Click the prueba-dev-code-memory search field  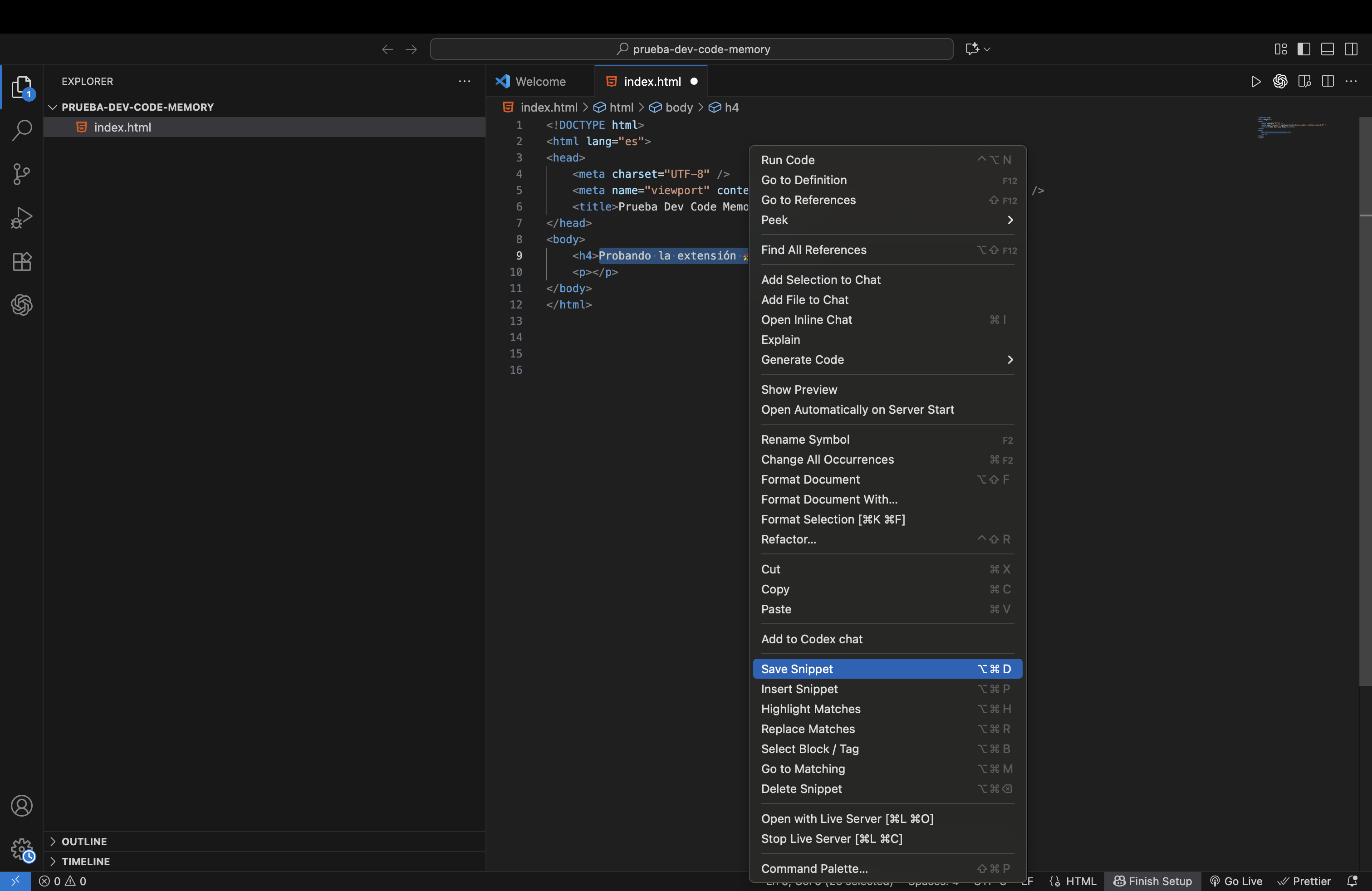point(691,49)
